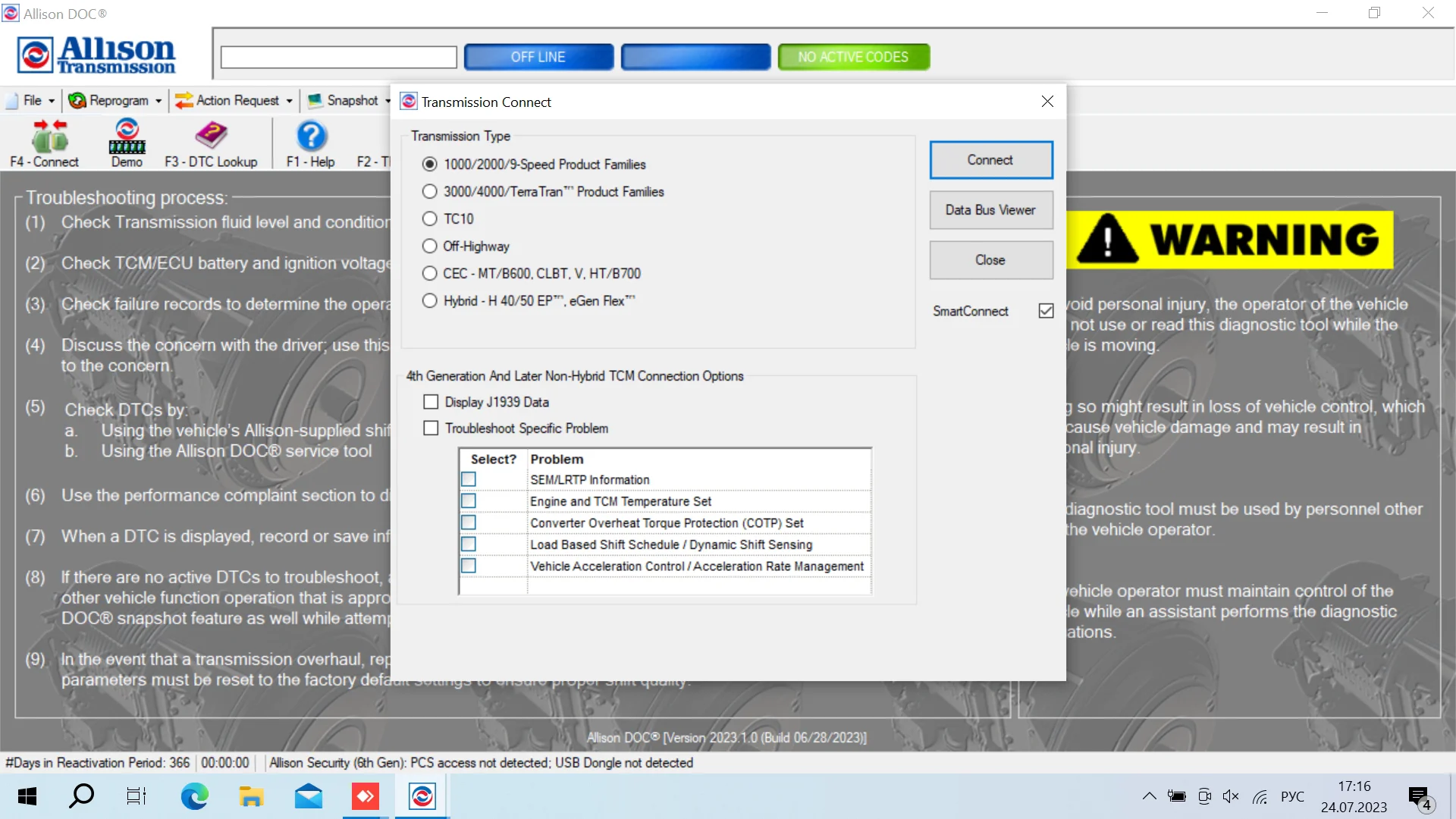Expand the Reprogram dropdown arrow

coord(158,101)
